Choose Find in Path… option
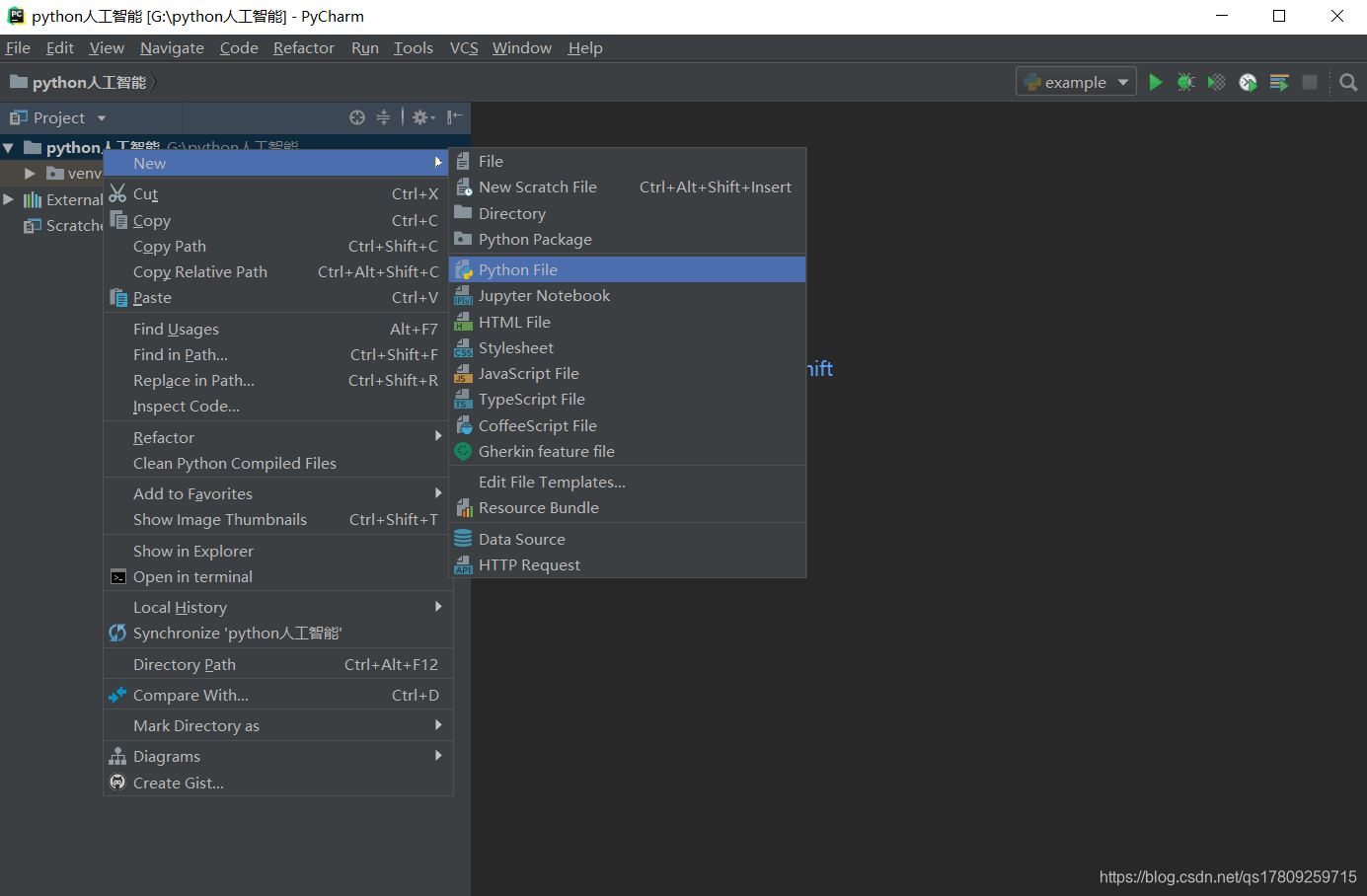 coord(278,354)
